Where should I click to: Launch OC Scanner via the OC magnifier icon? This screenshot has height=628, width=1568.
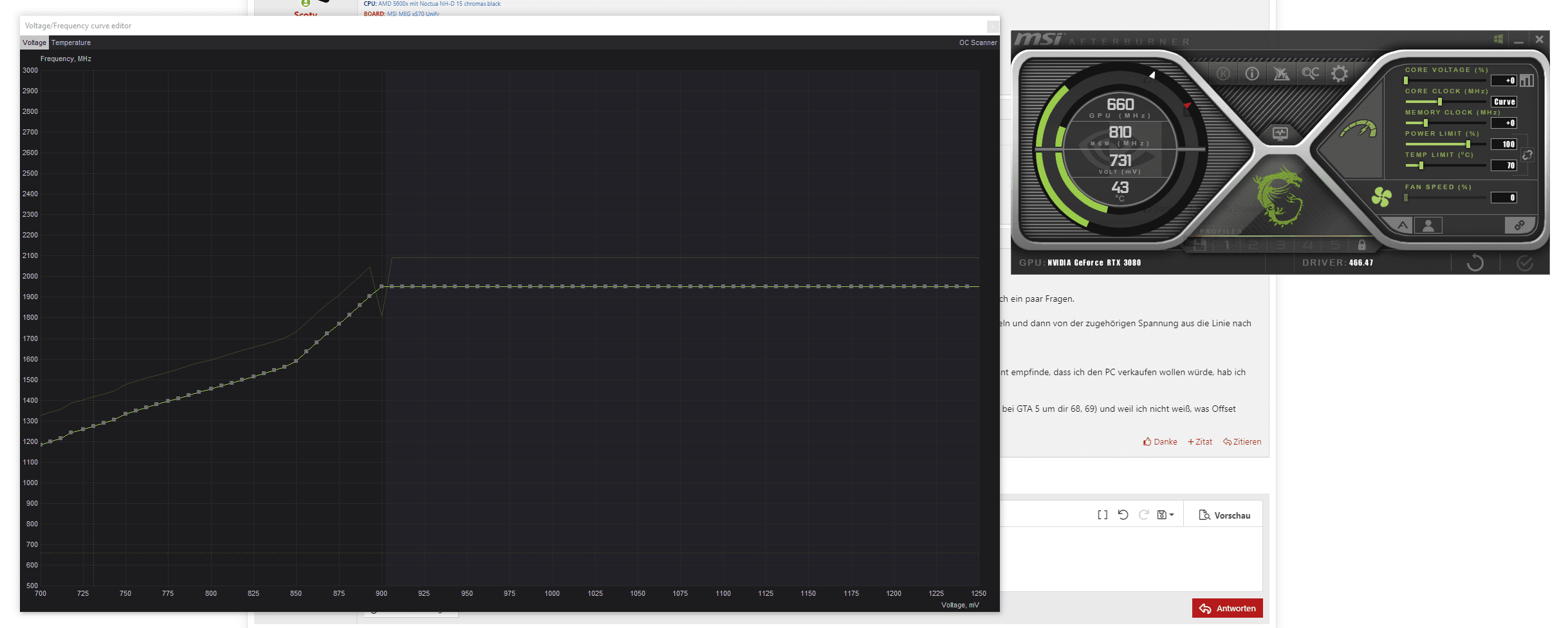[x=1311, y=73]
